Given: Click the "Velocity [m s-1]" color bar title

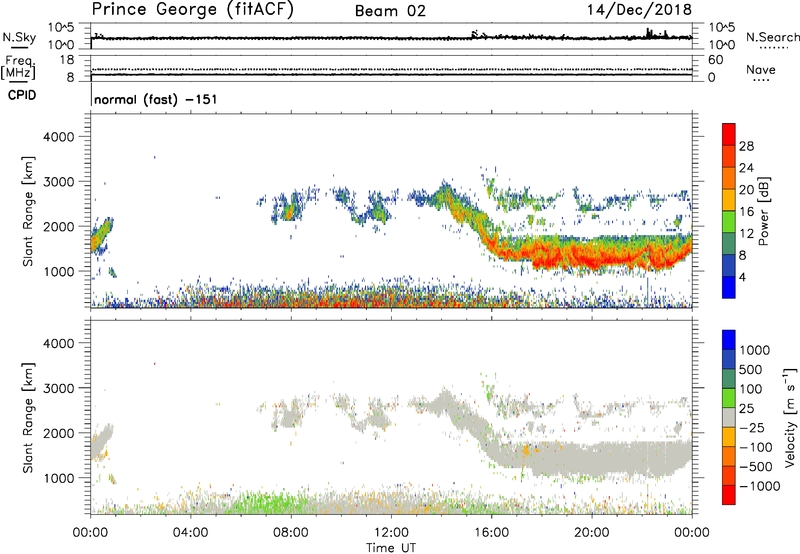Looking at the screenshot, I should [x=790, y=417].
